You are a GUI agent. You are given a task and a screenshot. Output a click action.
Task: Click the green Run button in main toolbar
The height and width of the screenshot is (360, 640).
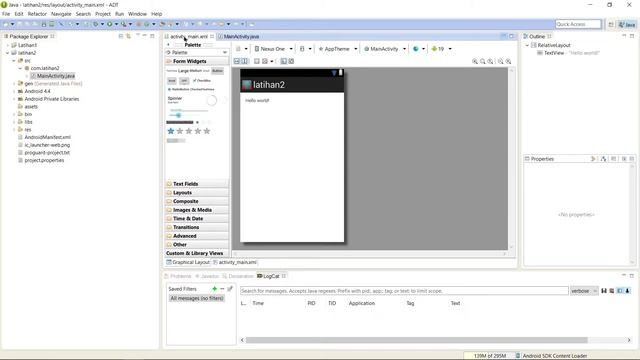point(109,24)
